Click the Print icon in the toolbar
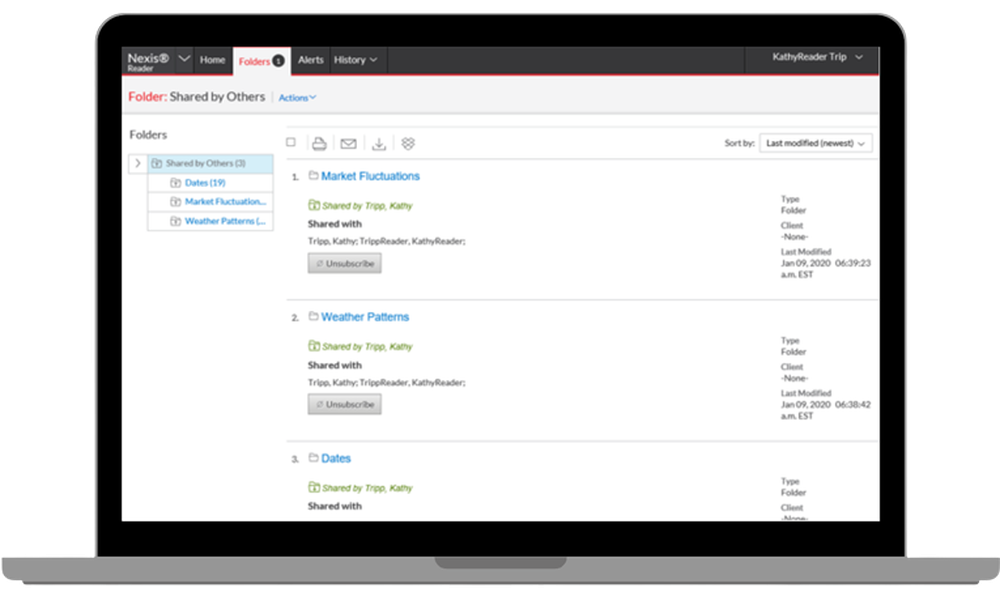This screenshot has width=1000, height=597. pos(319,143)
